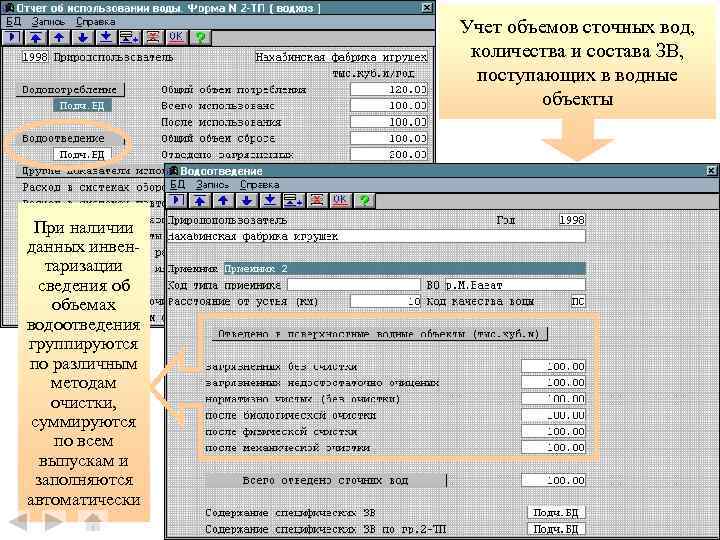Open Справка menu in the report window

tap(96, 21)
